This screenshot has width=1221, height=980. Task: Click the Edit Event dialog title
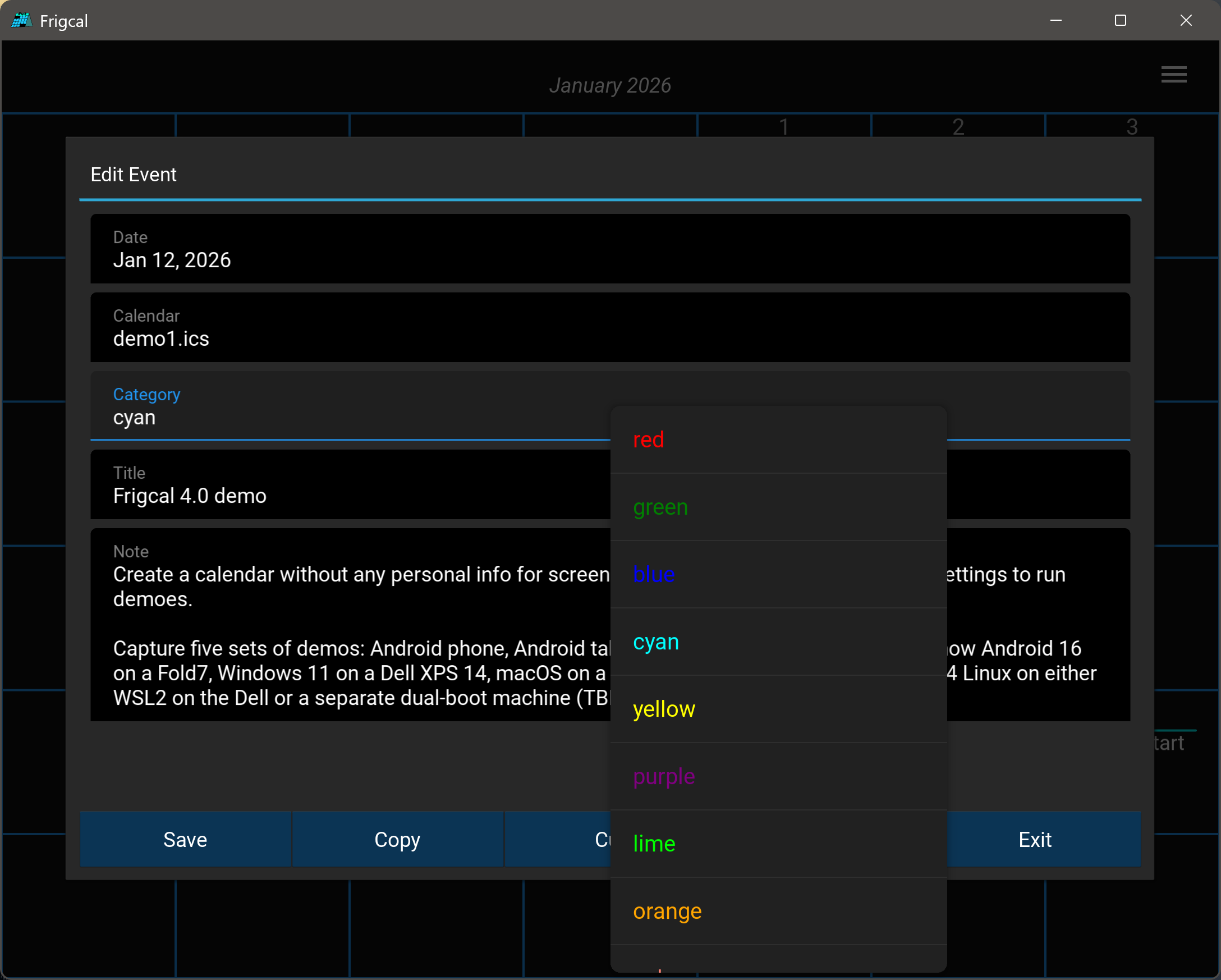coord(134,175)
